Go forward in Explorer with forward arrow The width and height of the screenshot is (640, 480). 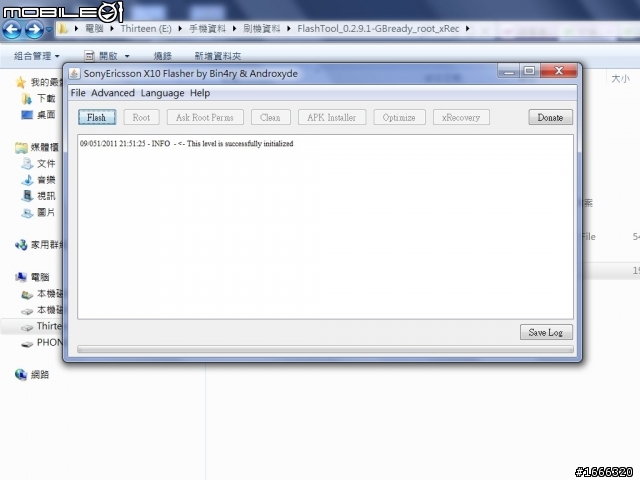pyautogui.click(x=34, y=29)
